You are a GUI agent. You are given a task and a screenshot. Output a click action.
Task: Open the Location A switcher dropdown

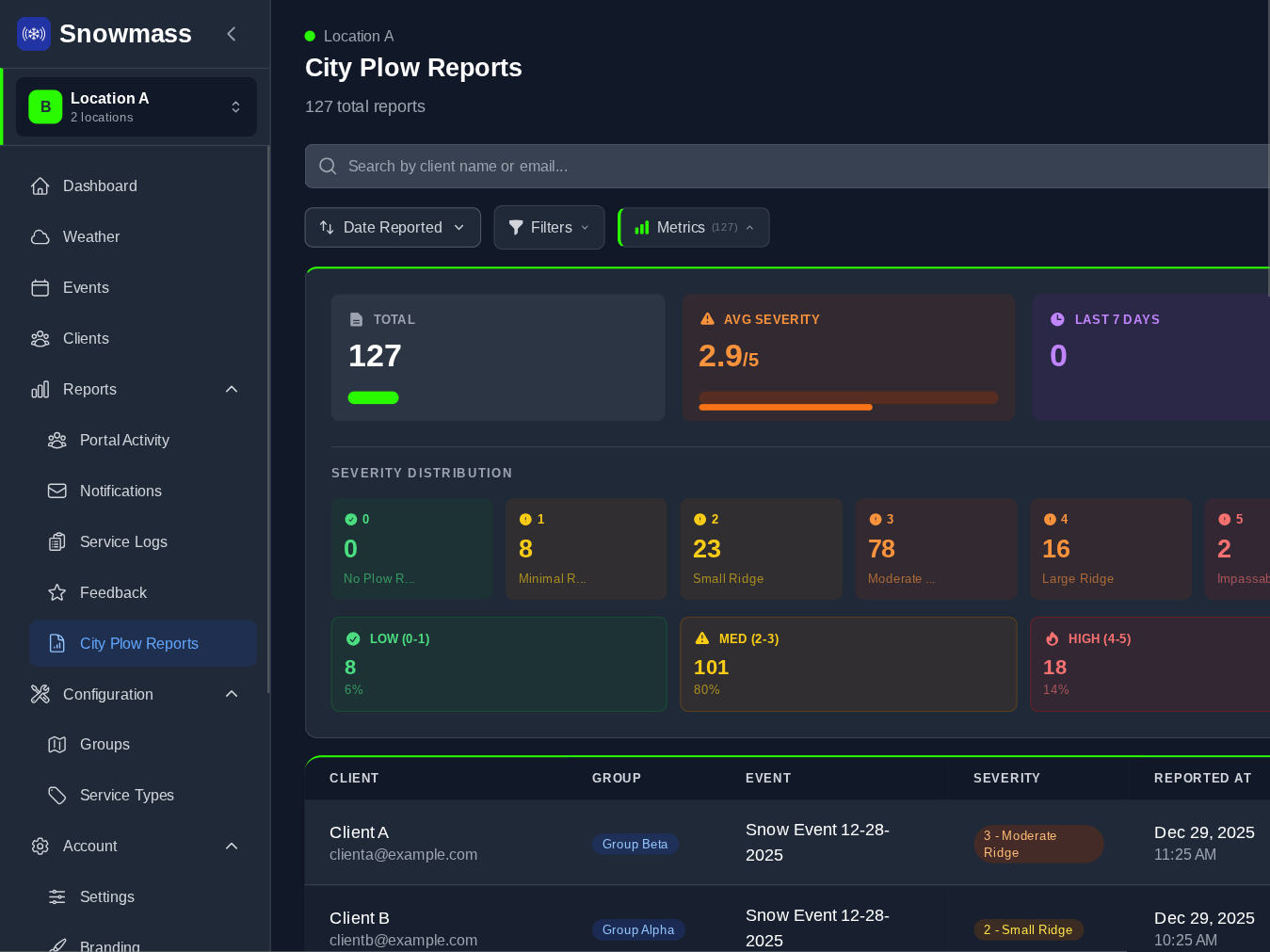(137, 107)
